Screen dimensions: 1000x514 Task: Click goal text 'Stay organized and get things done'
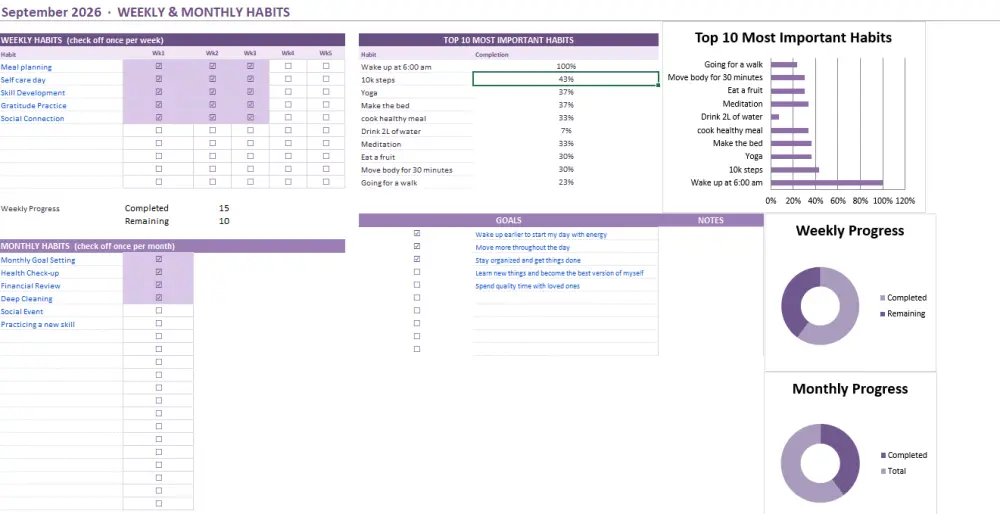528,260
